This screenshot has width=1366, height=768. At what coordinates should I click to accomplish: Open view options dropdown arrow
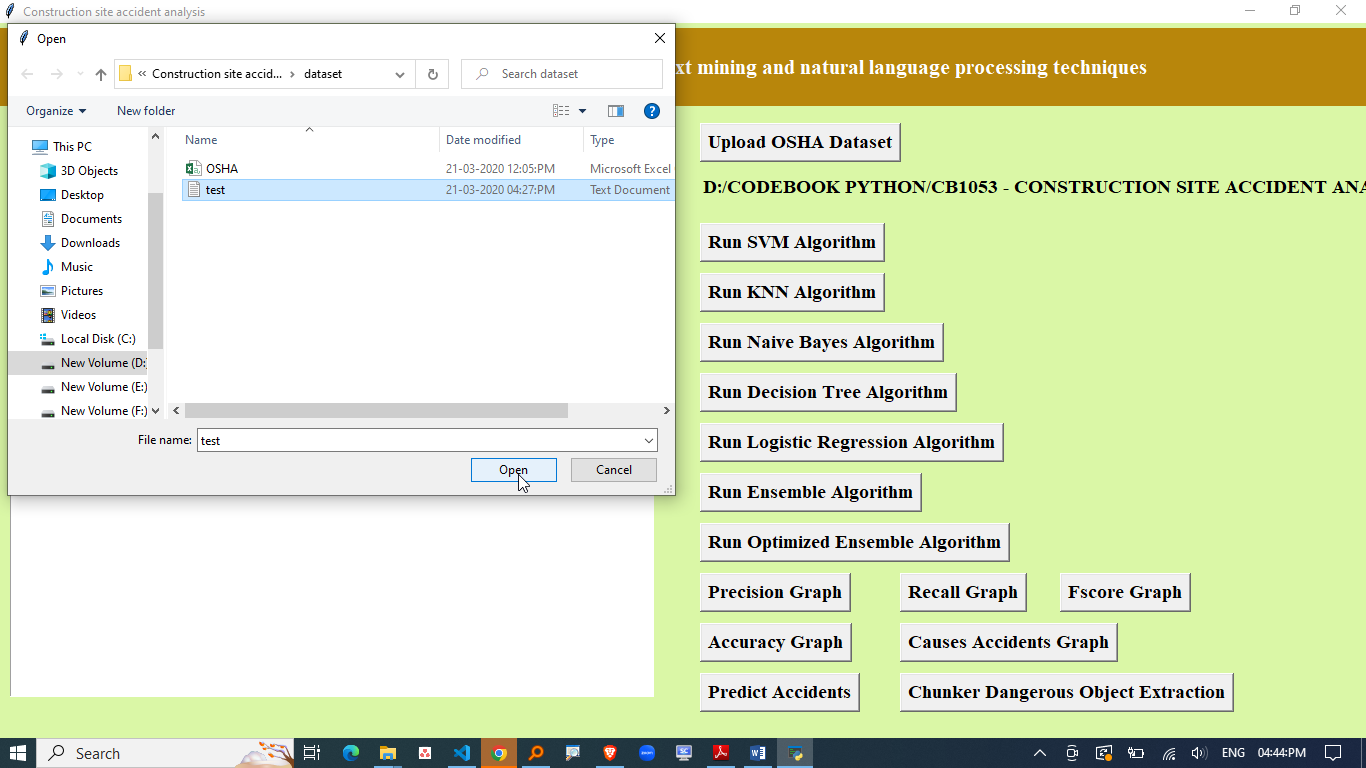(583, 111)
